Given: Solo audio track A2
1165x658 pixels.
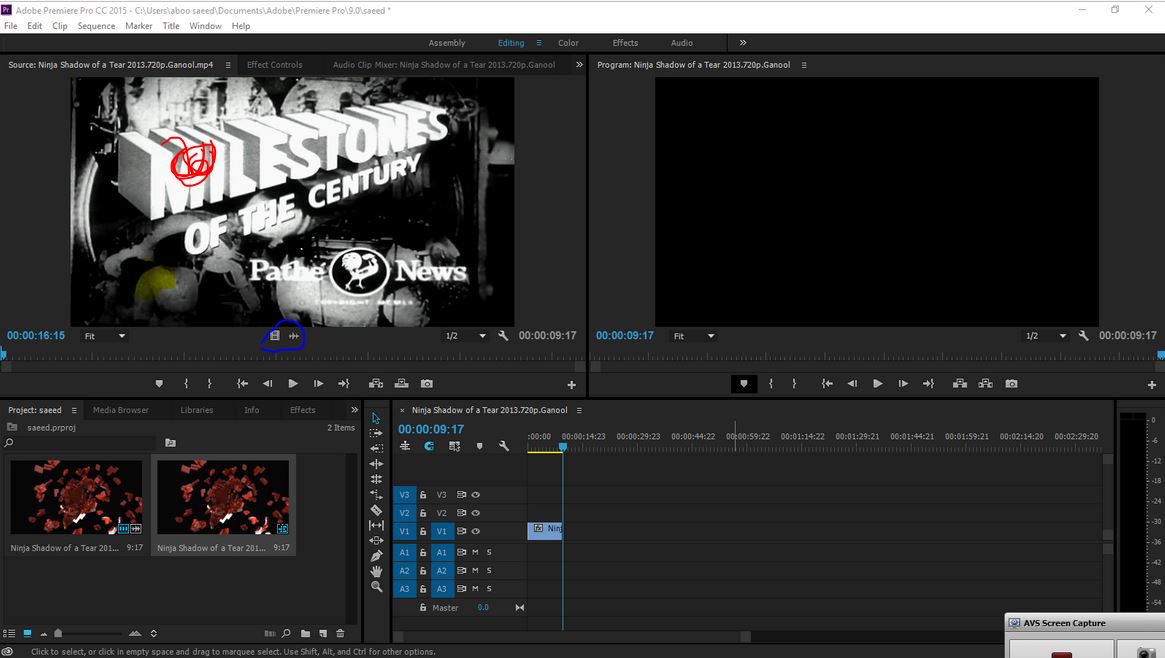Looking at the screenshot, I should 489,571.
